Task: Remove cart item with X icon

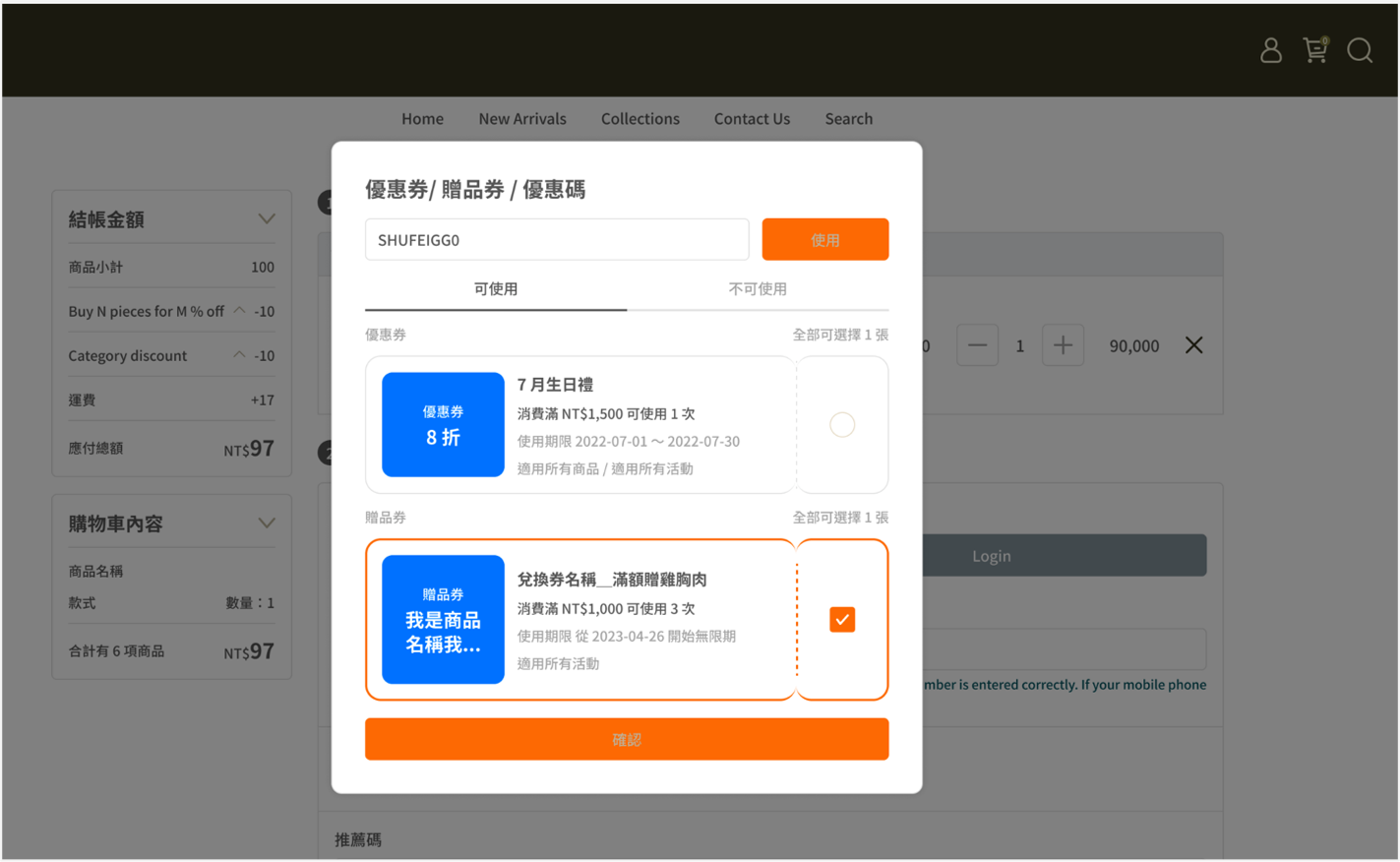Action: (1193, 345)
